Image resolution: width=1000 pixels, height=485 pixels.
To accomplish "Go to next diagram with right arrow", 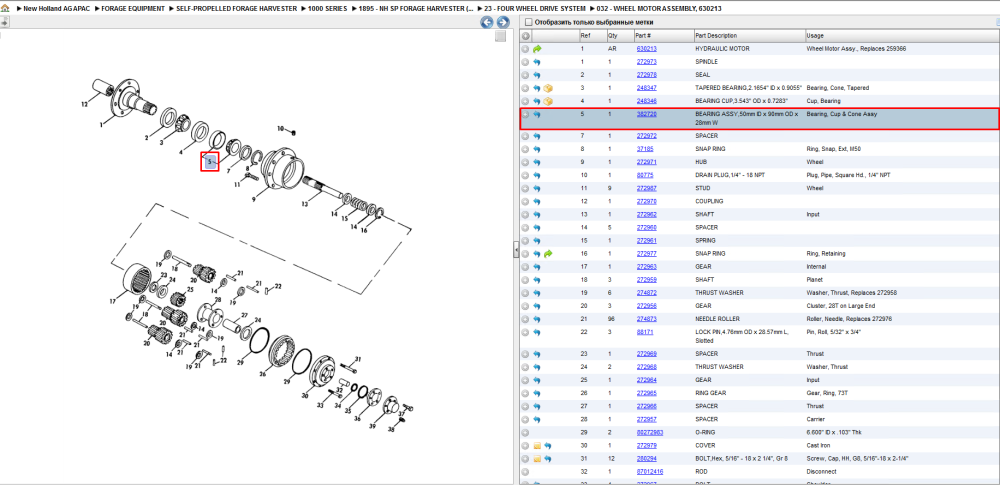I will 503,22.
